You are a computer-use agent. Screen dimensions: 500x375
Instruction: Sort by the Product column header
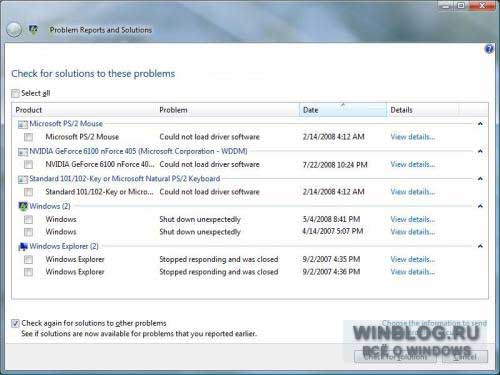coord(84,110)
